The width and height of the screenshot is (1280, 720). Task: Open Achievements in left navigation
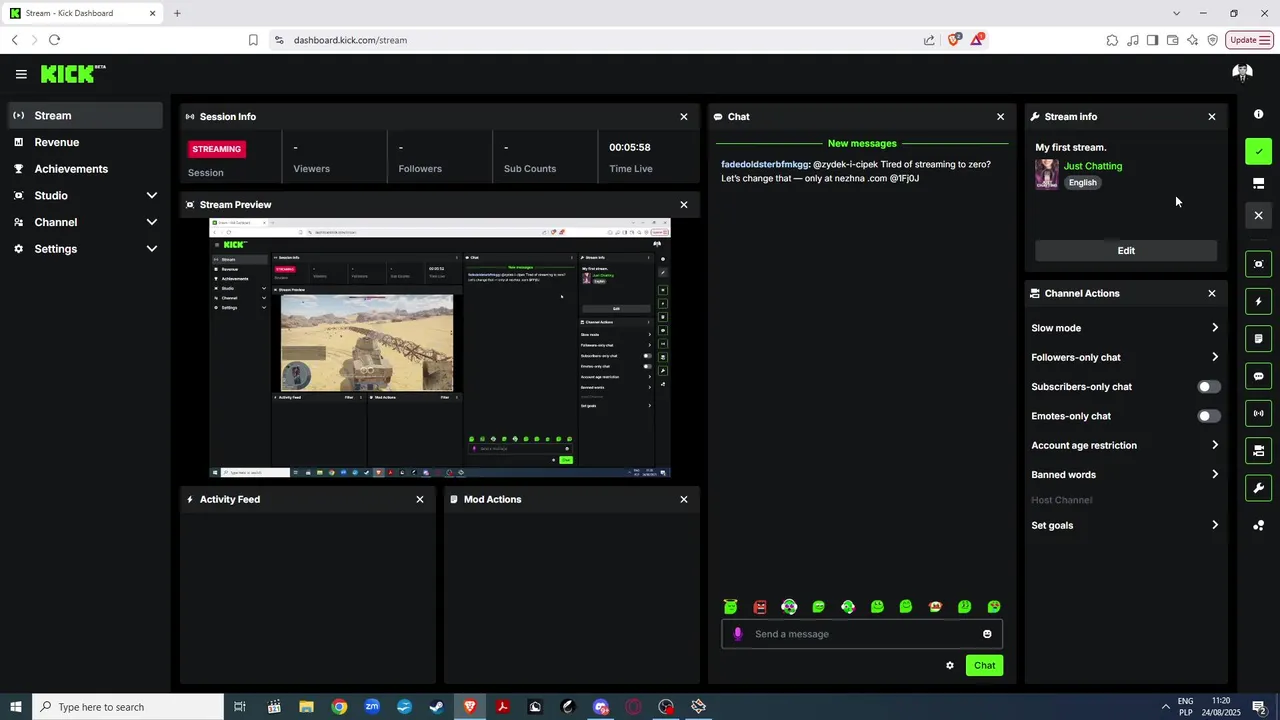(x=84, y=169)
